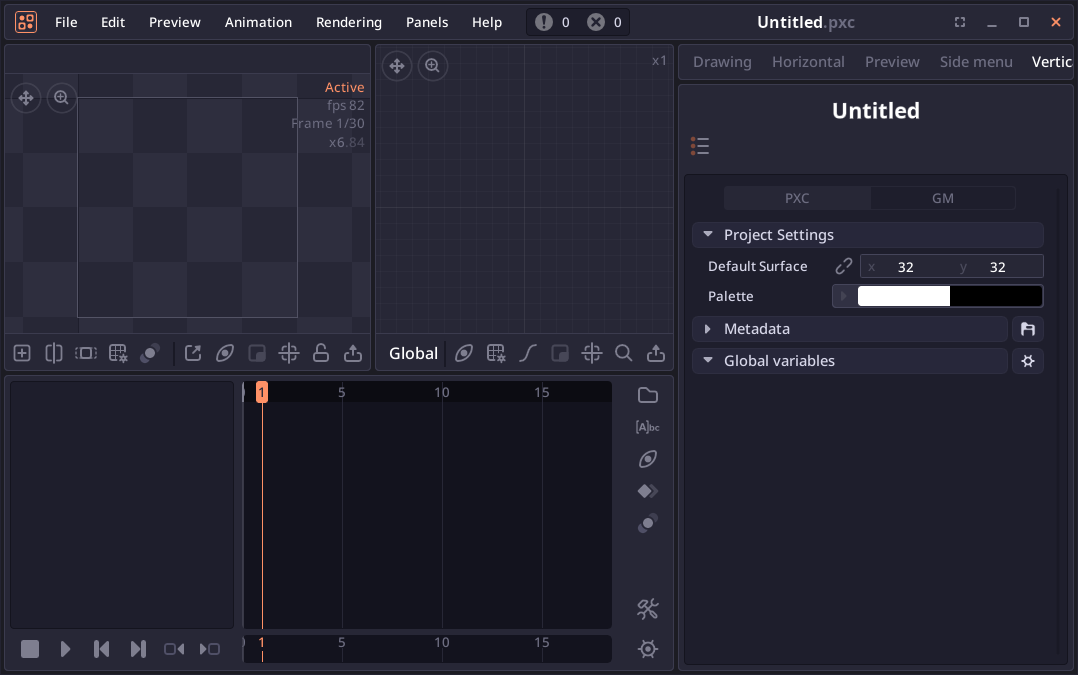This screenshot has height=675, width=1078.
Task: Click the onion skin icon in preview toolbar
Action: pyautogui.click(x=150, y=353)
